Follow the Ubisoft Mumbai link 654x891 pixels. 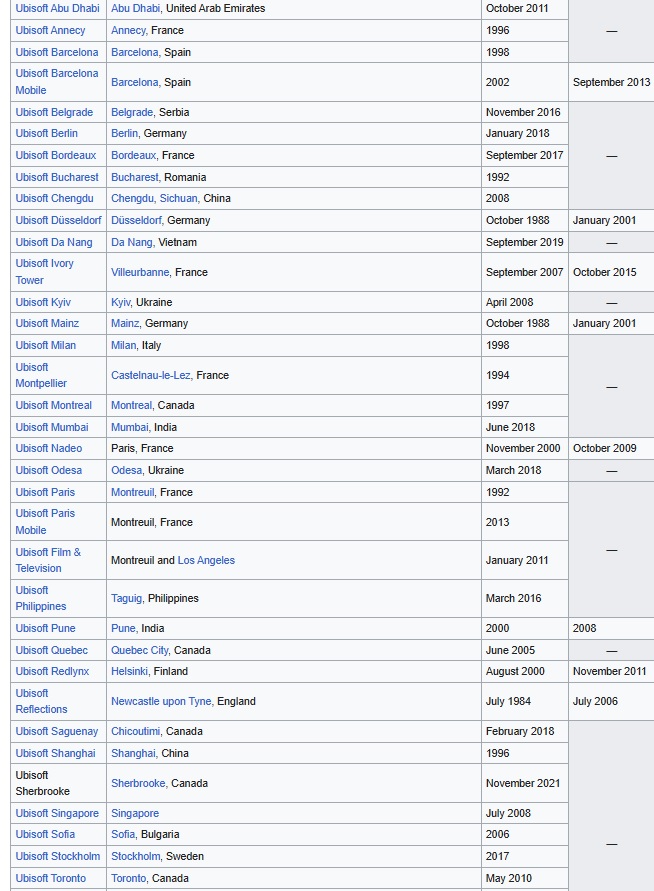pos(52,427)
